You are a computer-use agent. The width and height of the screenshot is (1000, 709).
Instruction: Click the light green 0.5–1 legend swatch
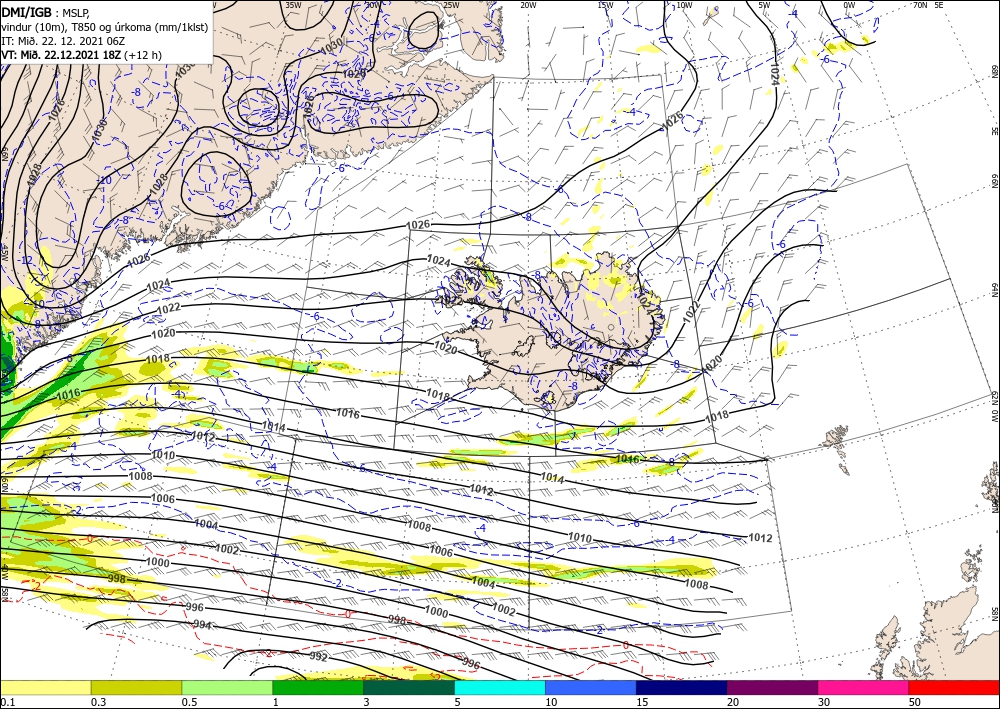point(227,687)
